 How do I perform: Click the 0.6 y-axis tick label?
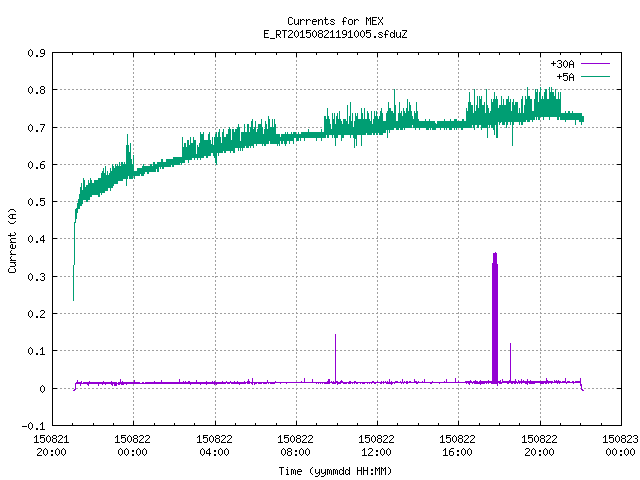pyautogui.click(x=36, y=165)
